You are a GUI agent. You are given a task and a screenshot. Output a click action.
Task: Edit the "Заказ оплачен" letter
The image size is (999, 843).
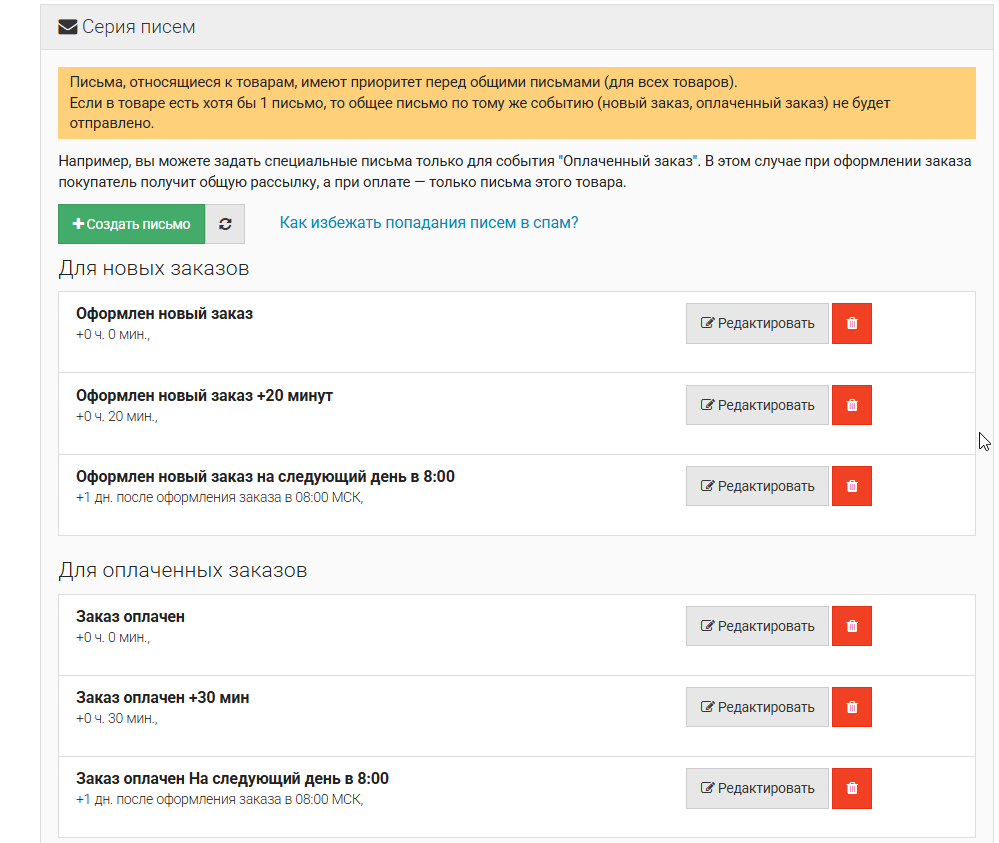[x=757, y=626]
